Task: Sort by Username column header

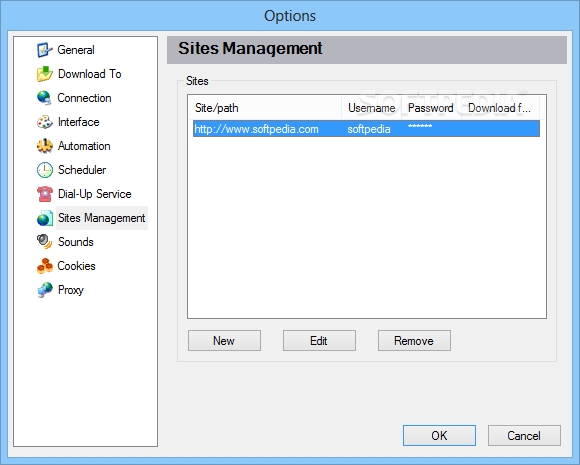Action: click(371, 108)
